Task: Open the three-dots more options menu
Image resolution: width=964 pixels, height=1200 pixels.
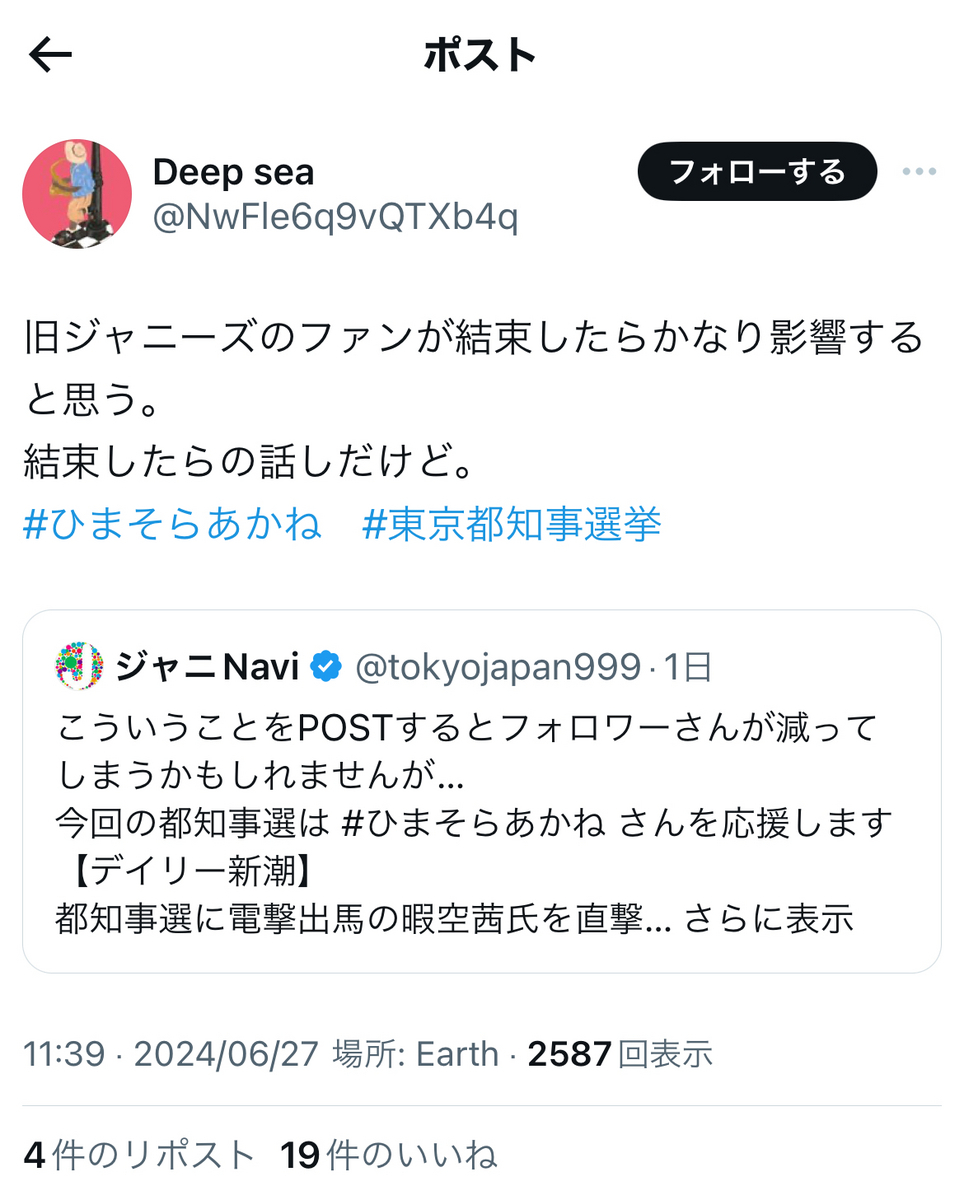Action: tap(918, 172)
